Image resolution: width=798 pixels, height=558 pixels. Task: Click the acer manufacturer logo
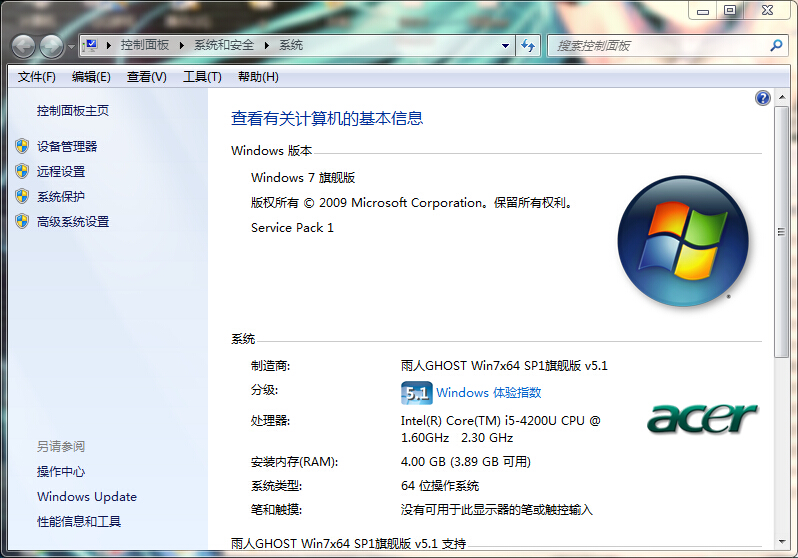pos(702,418)
